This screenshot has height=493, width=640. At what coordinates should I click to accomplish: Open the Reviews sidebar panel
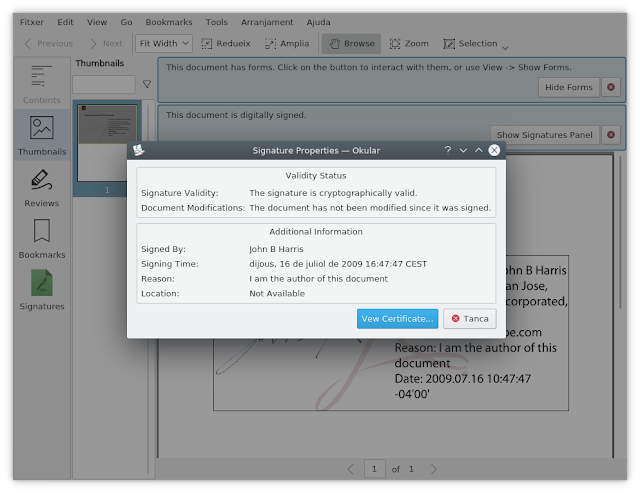[42, 188]
